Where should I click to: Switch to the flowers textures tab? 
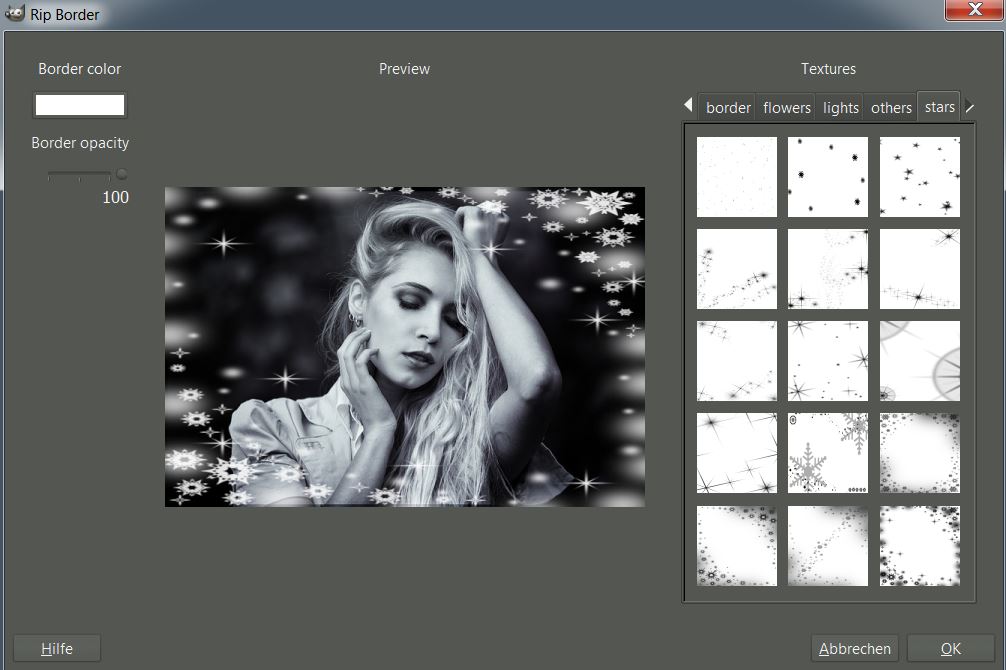pos(787,107)
